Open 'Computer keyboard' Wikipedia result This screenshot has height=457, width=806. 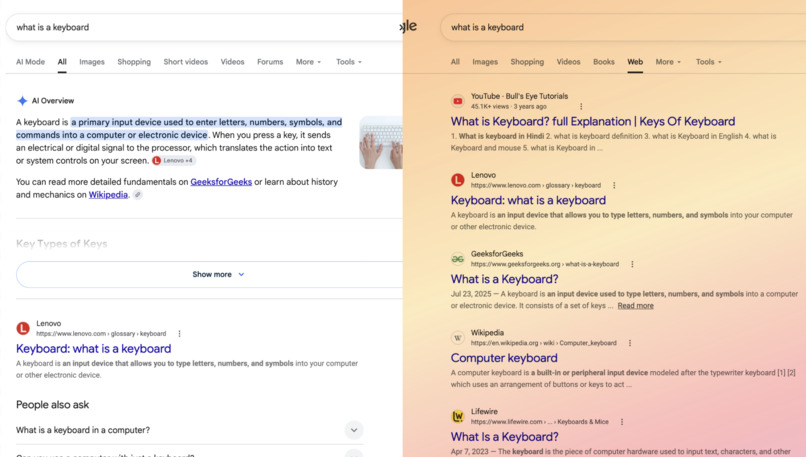coord(504,358)
